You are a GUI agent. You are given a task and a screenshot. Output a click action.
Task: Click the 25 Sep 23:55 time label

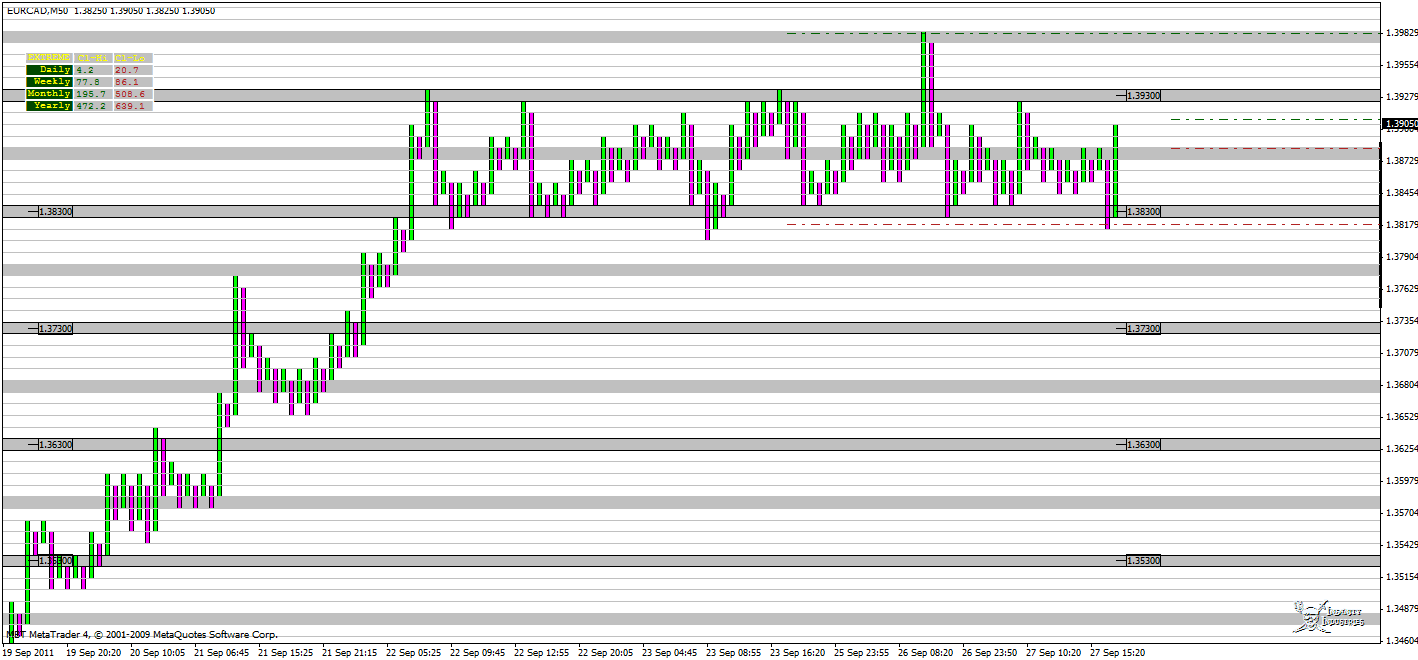pos(862,653)
